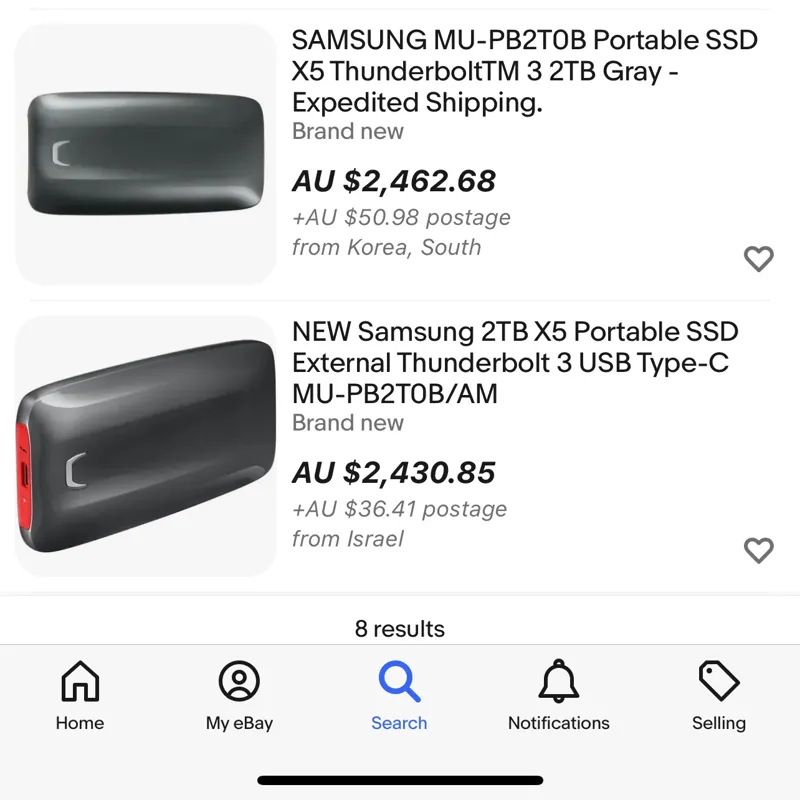Open thumbnail of the all-gray Samsung SSD
The width and height of the screenshot is (800, 800).
[146, 154]
